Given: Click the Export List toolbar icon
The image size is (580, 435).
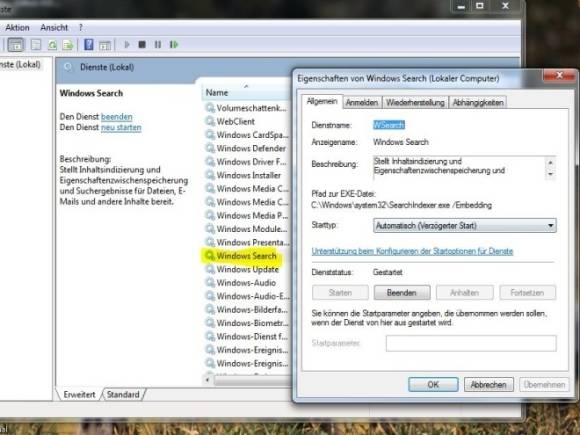Looking at the screenshot, I should click(68, 45).
